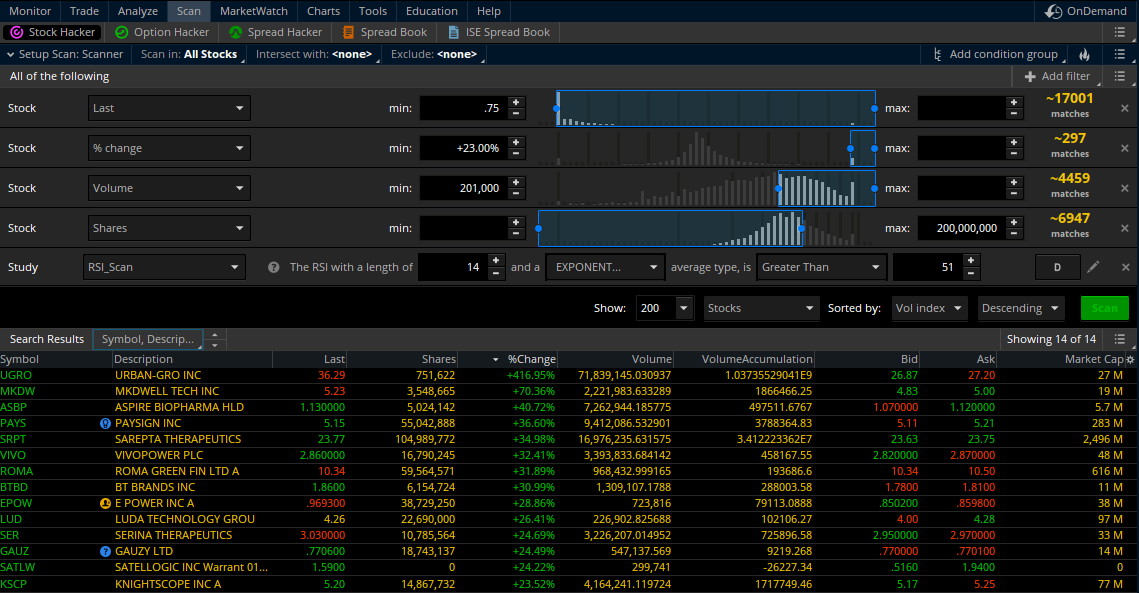Open the Greater Than comparison dropdown
The height and width of the screenshot is (593, 1139).
822,267
